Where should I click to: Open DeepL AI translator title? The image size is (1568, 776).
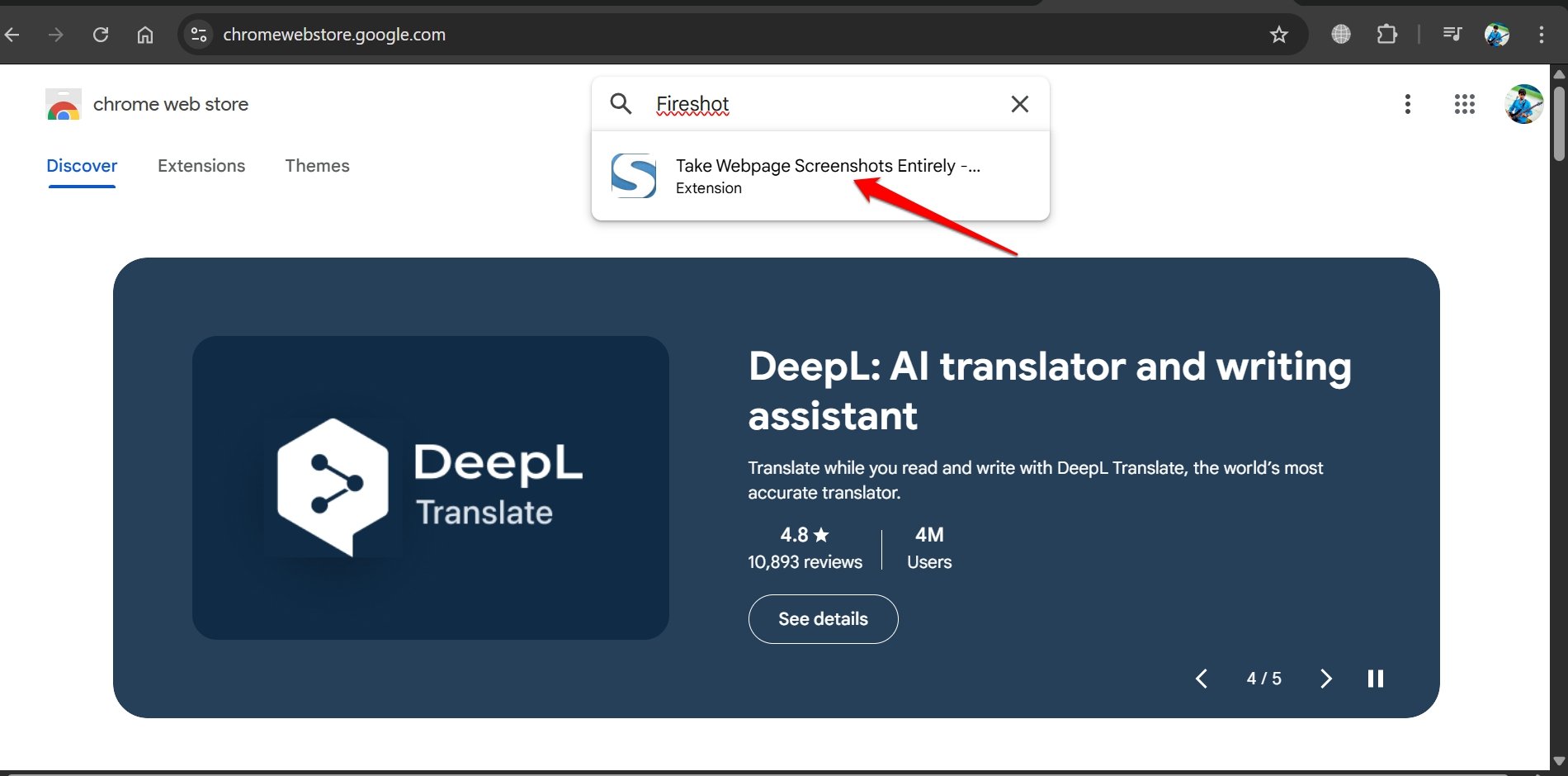pyautogui.click(x=1050, y=390)
